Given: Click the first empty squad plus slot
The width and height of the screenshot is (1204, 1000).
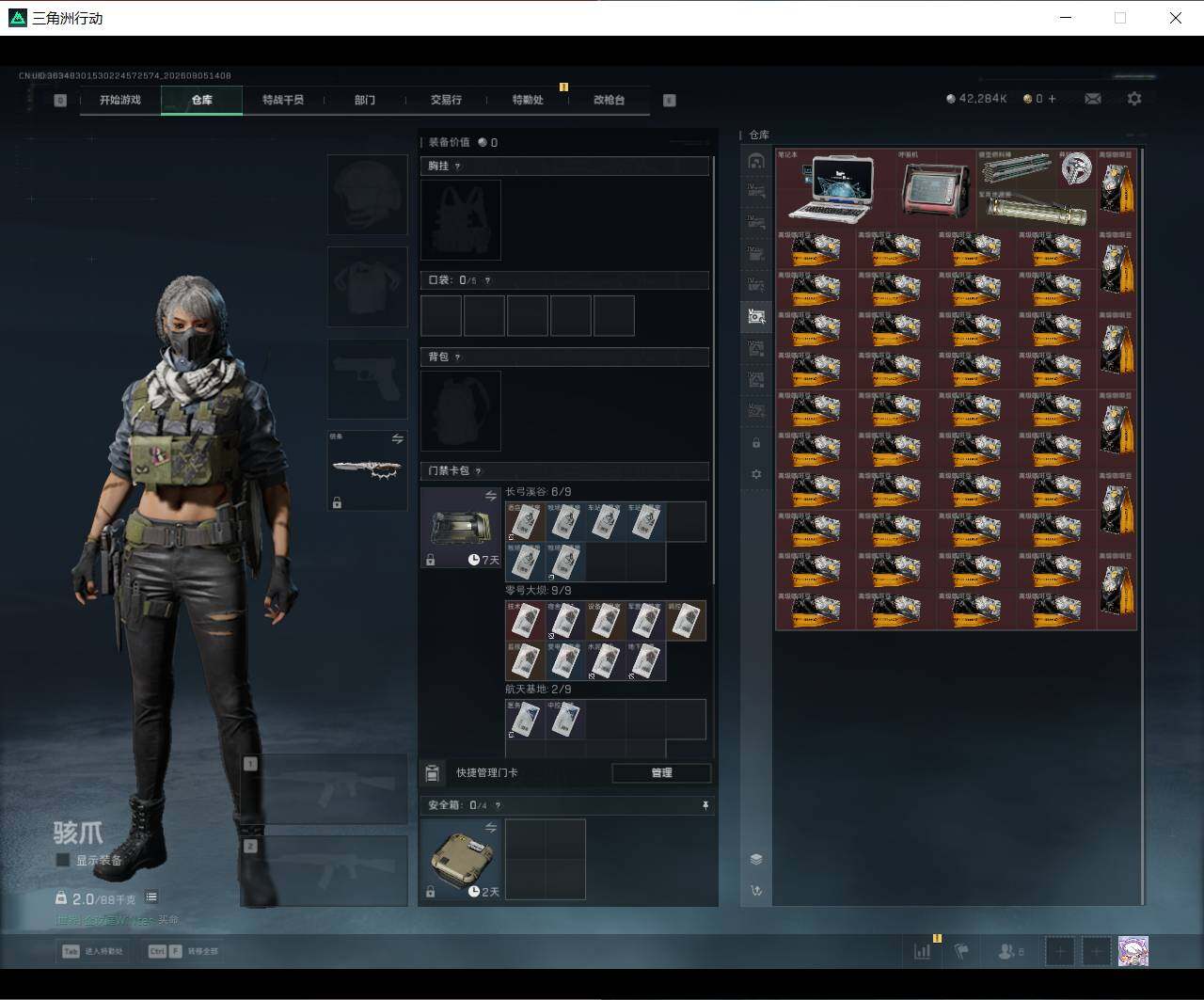Looking at the screenshot, I should [1060, 951].
